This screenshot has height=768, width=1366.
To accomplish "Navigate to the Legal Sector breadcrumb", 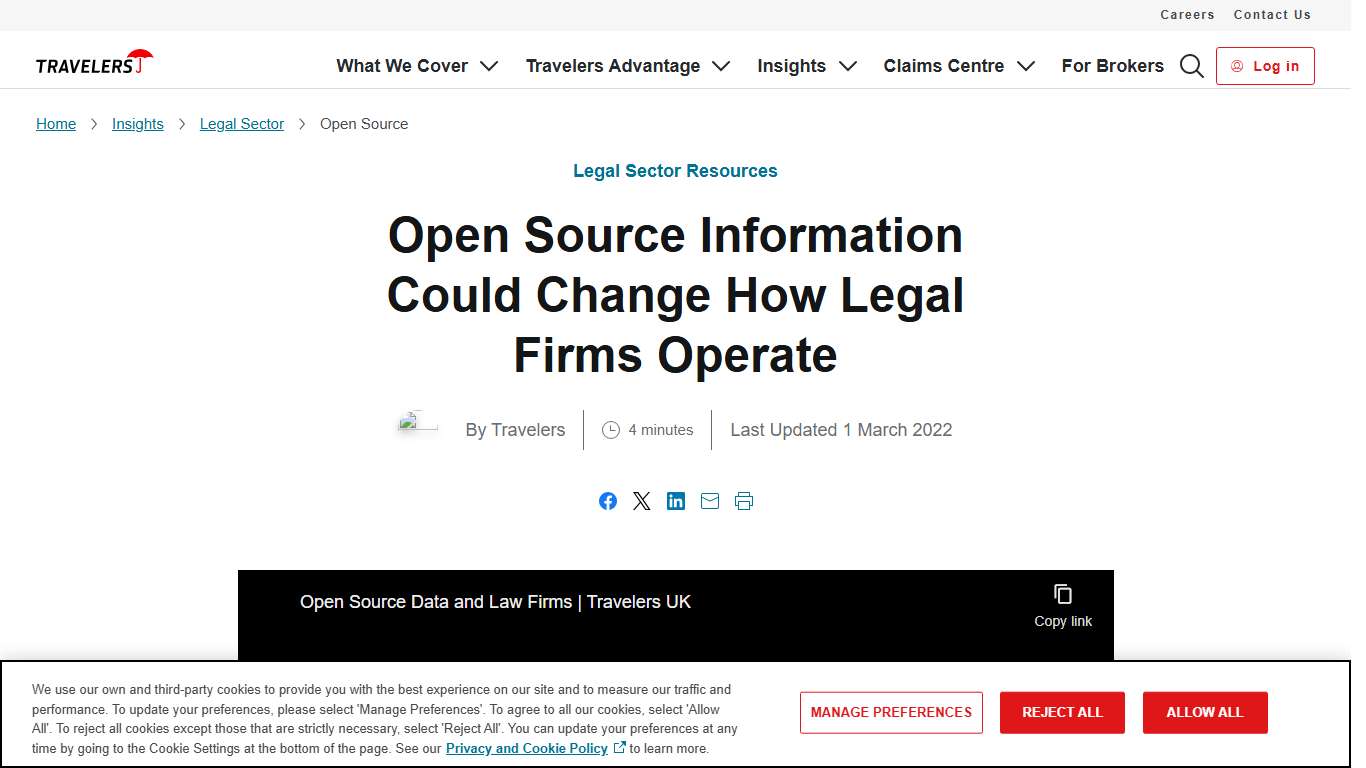I will coord(241,123).
